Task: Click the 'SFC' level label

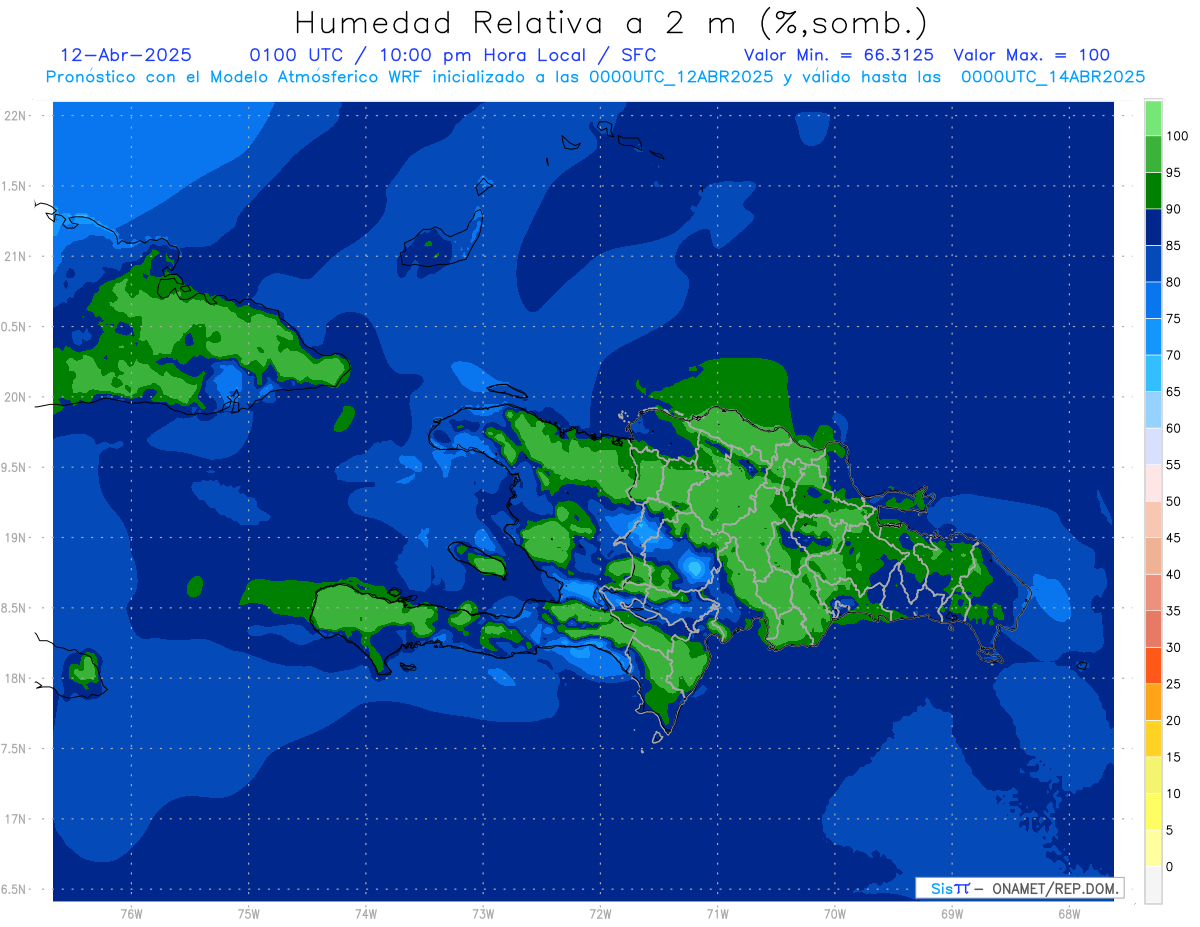Action: point(637,55)
